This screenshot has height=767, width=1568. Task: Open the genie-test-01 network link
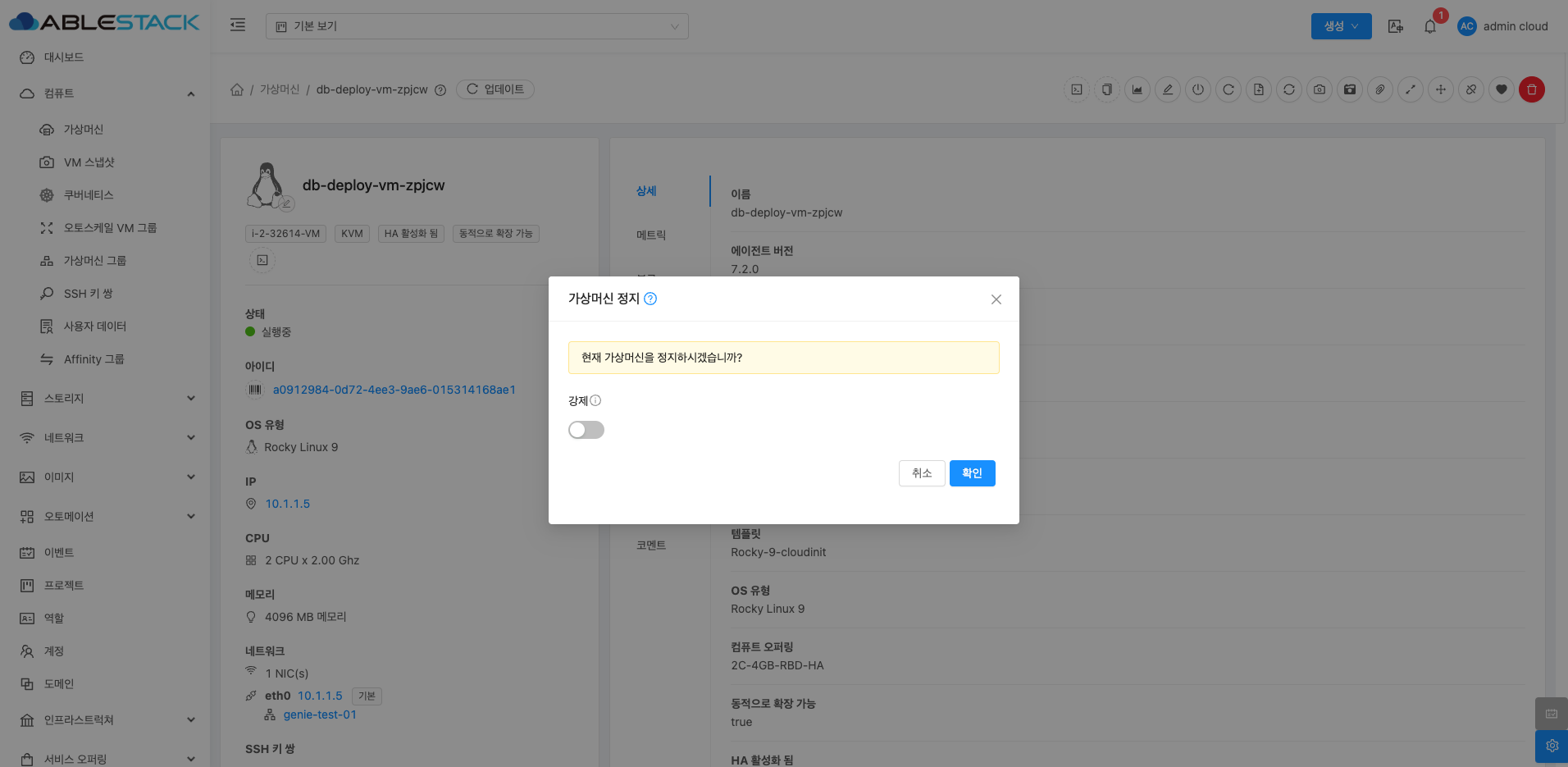point(320,714)
